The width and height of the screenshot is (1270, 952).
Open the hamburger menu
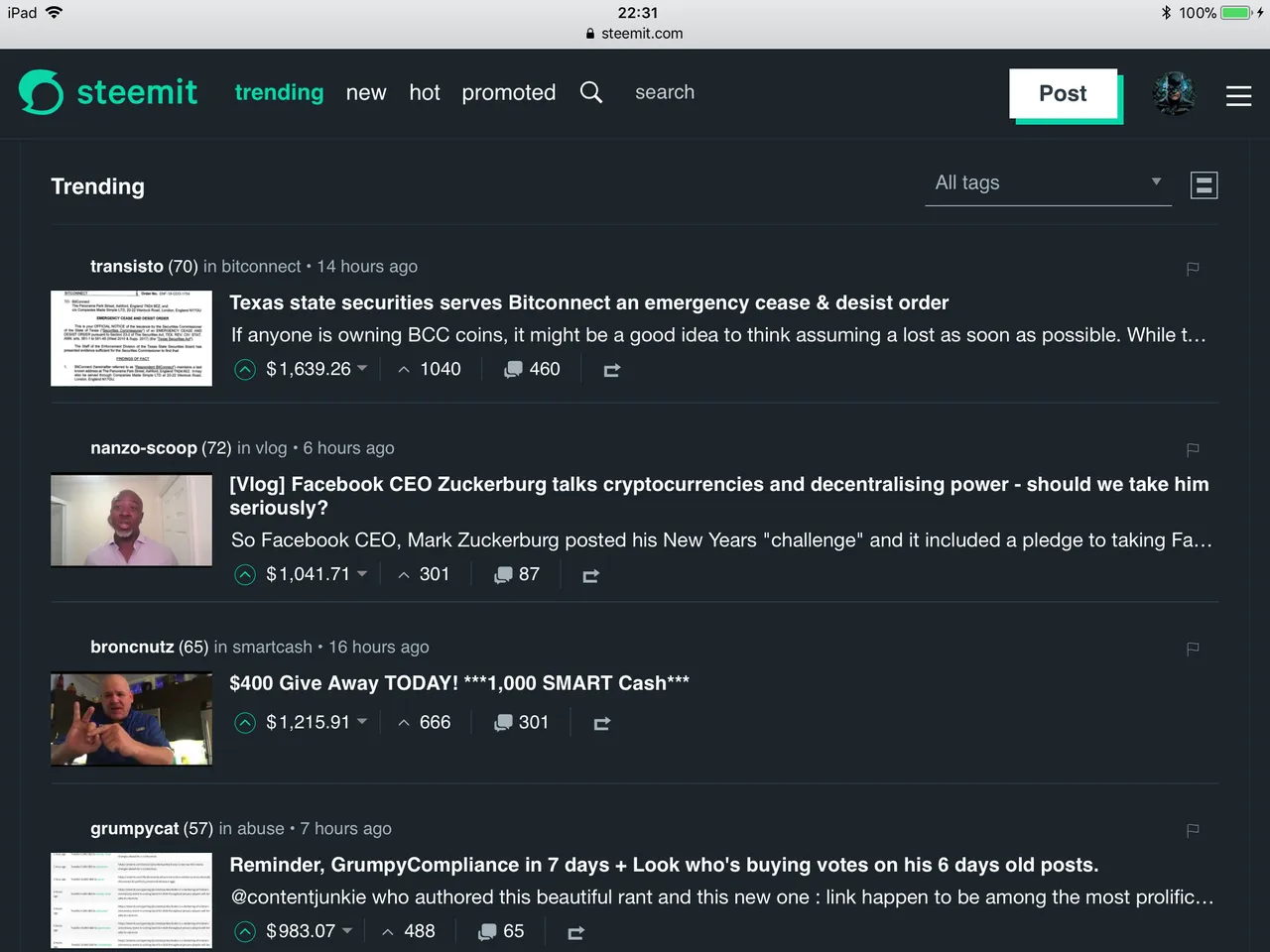tap(1238, 95)
